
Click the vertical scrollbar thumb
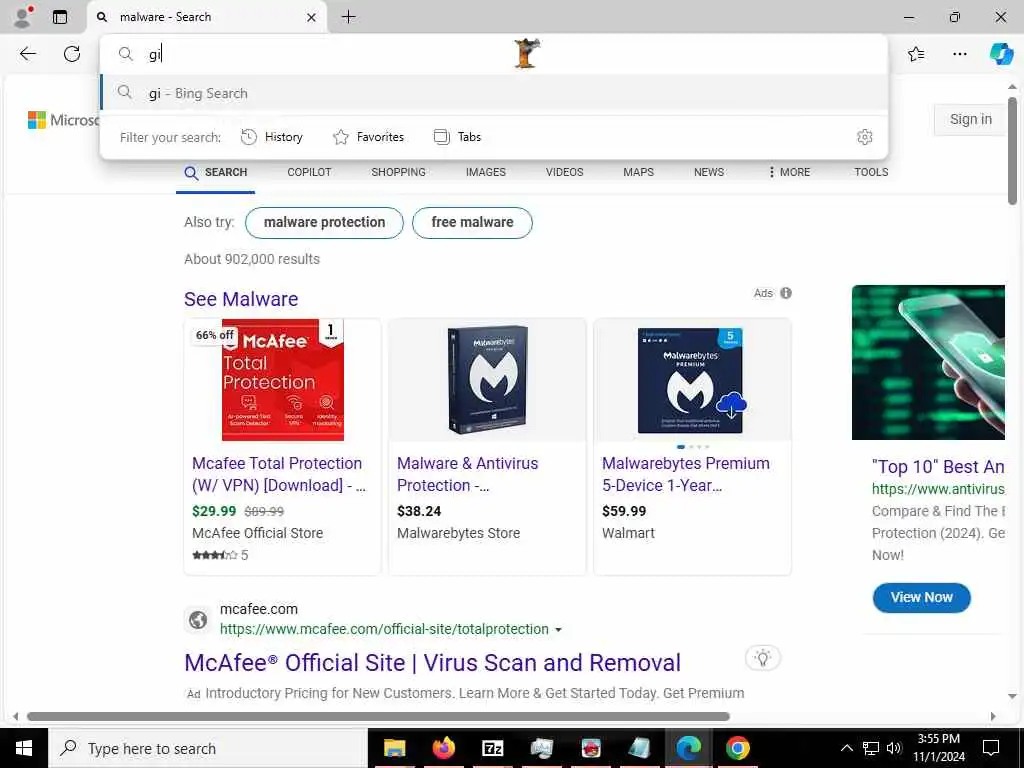click(x=1012, y=152)
